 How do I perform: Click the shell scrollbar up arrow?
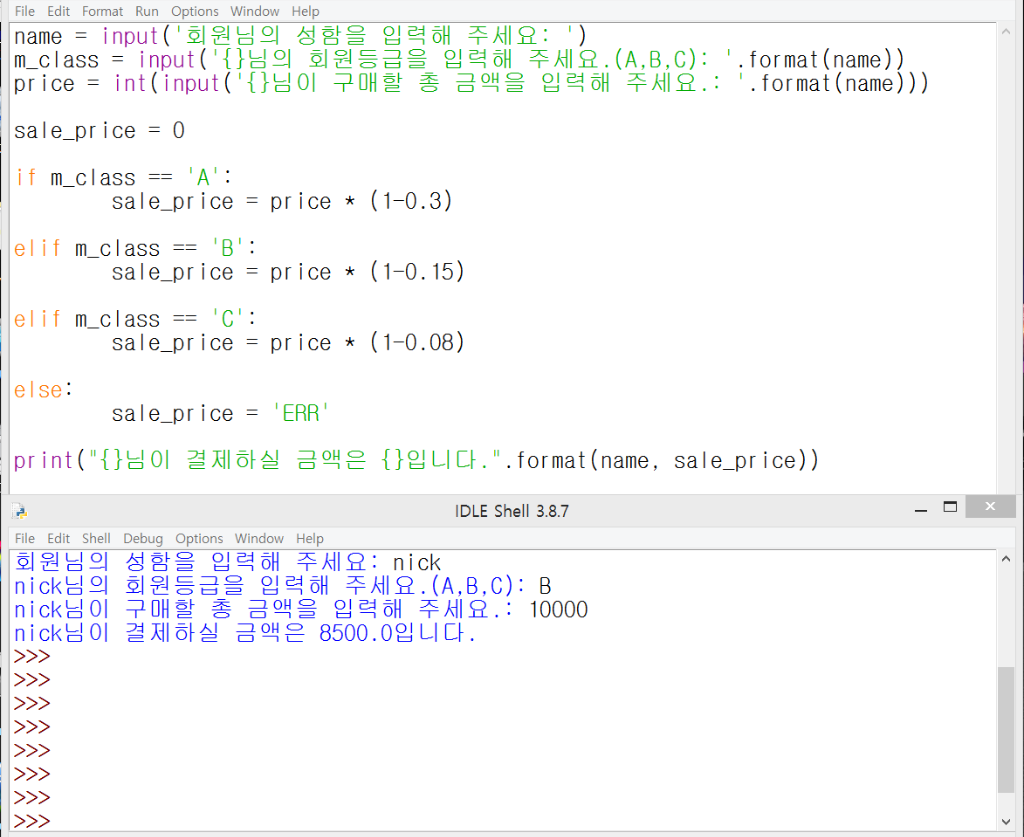[1006, 558]
